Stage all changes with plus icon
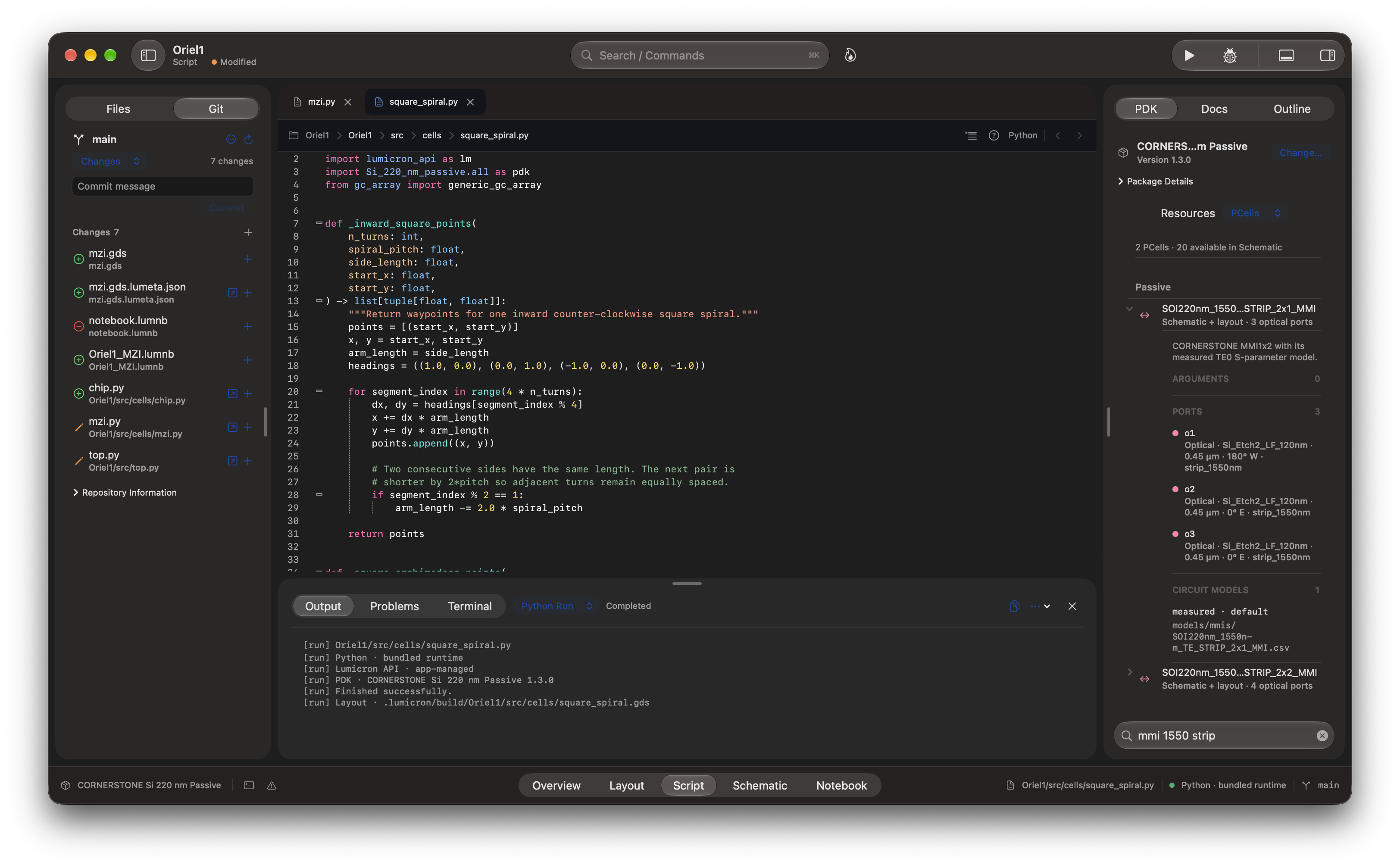The image size is (1400, 868). click(248, 232)
